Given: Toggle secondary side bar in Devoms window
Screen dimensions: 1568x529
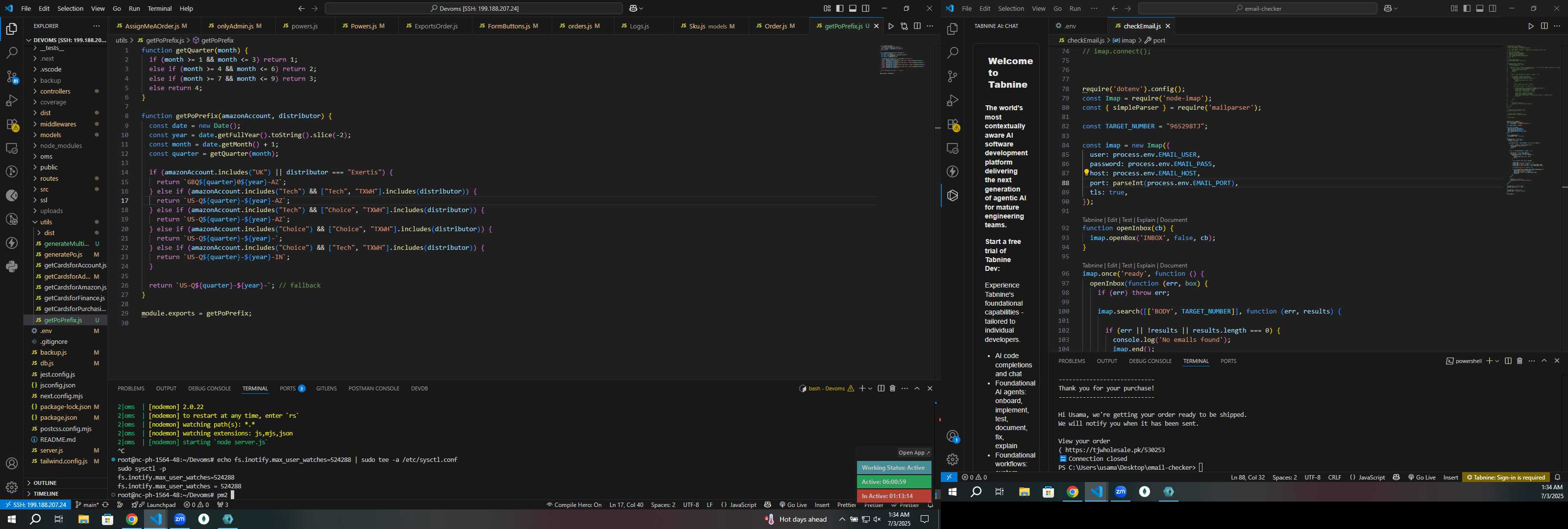Looking at the screenshot, I should point(865,8).
